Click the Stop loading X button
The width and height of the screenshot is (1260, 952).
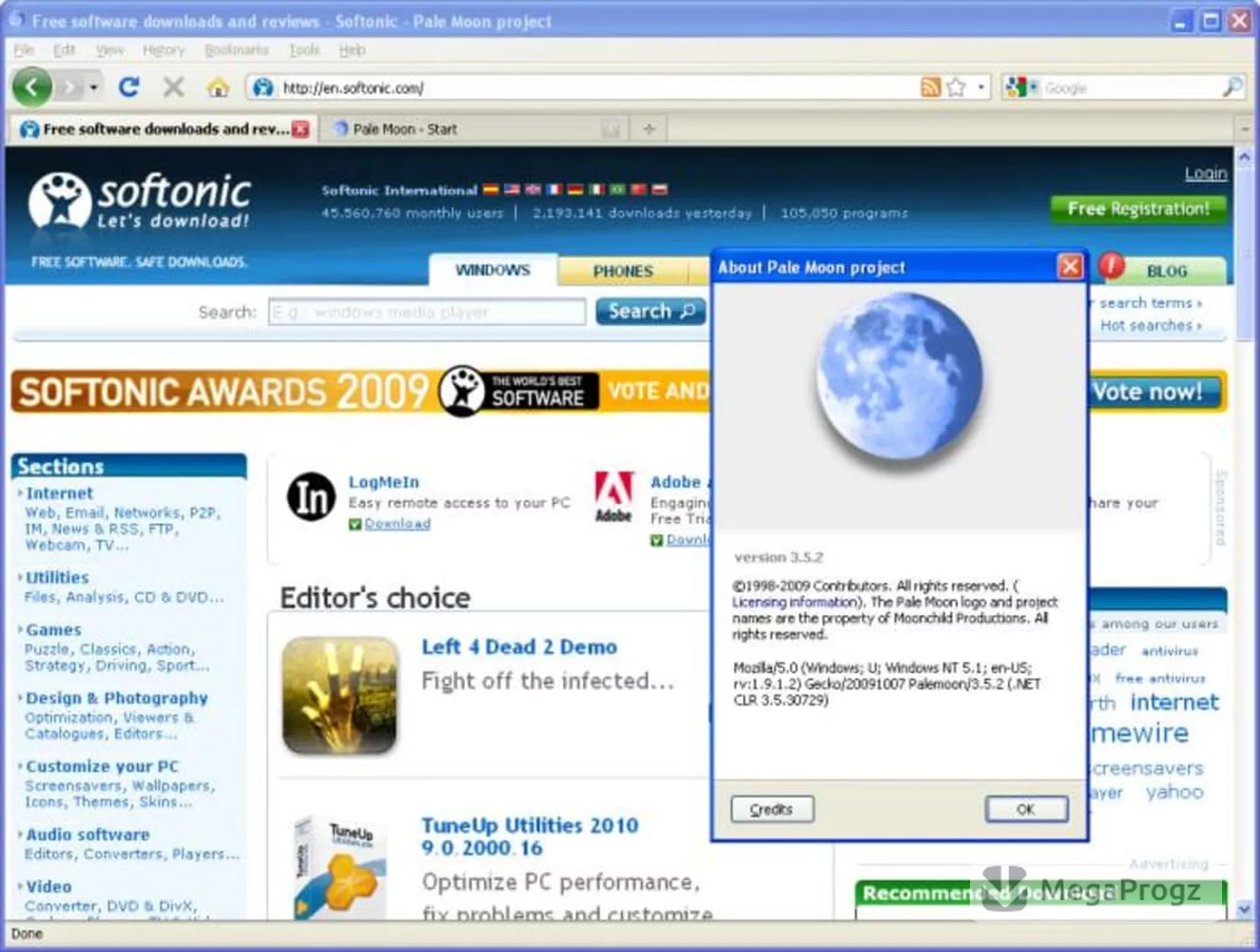[173, 87]
